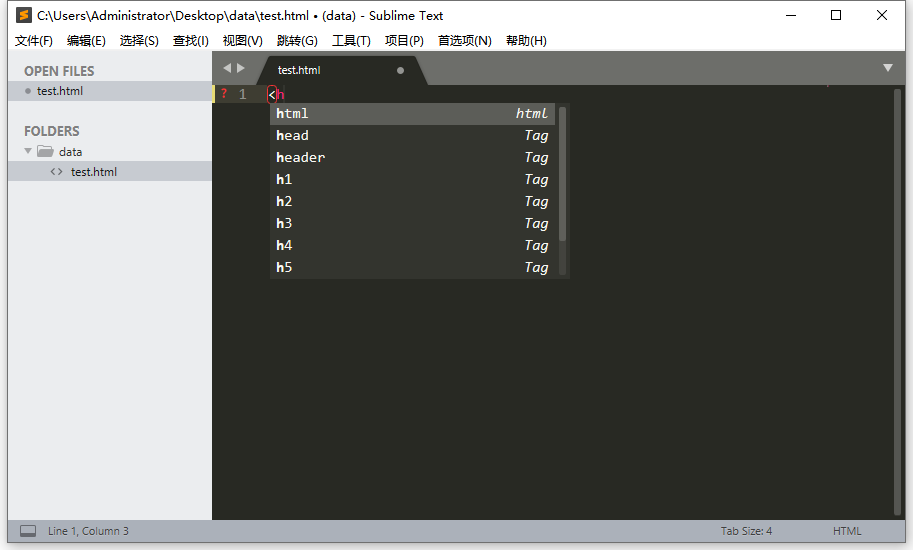
Task: Open the 项目(P) menu
Action: [404, 41]
